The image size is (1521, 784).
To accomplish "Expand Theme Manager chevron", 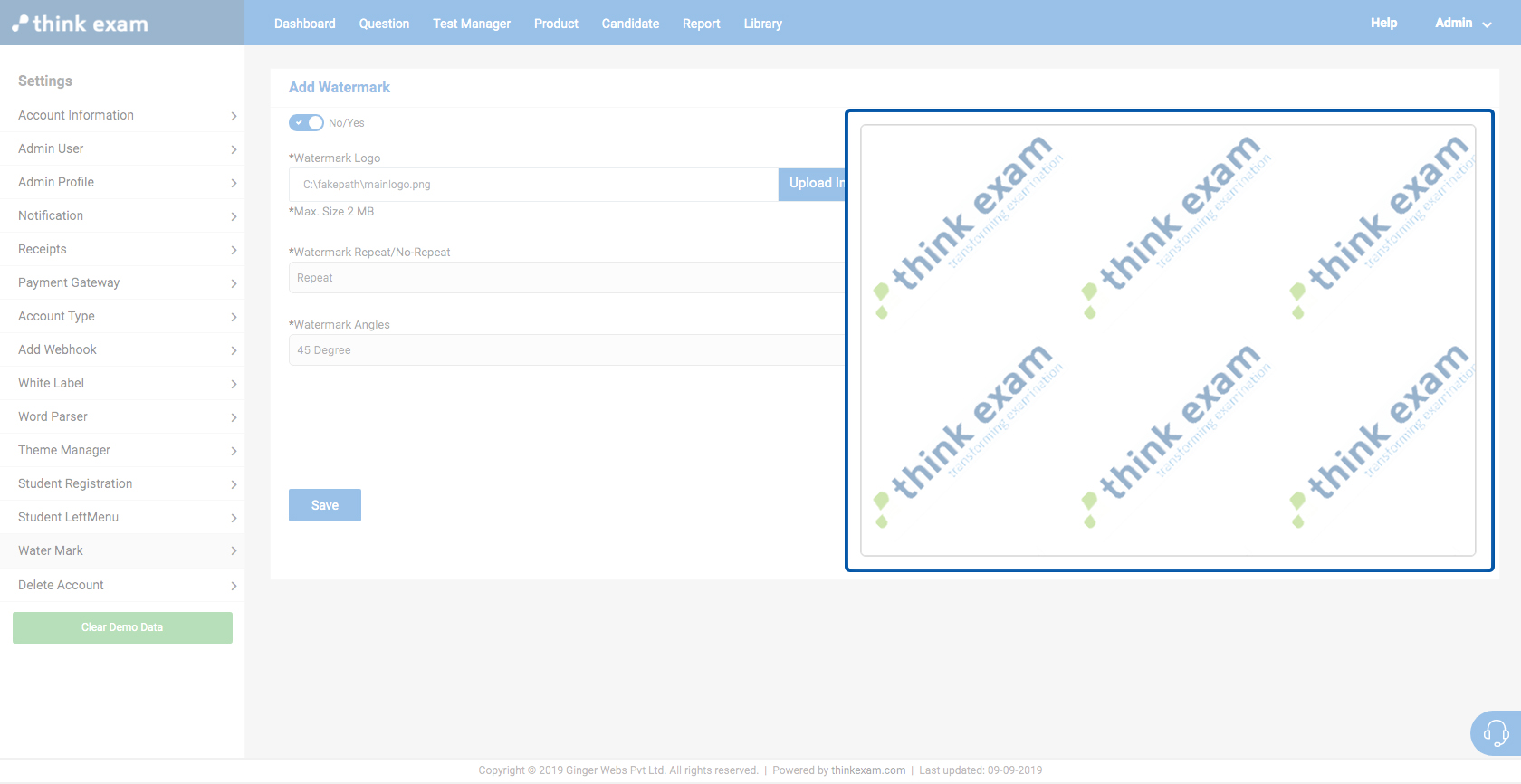I will point(234,451).
